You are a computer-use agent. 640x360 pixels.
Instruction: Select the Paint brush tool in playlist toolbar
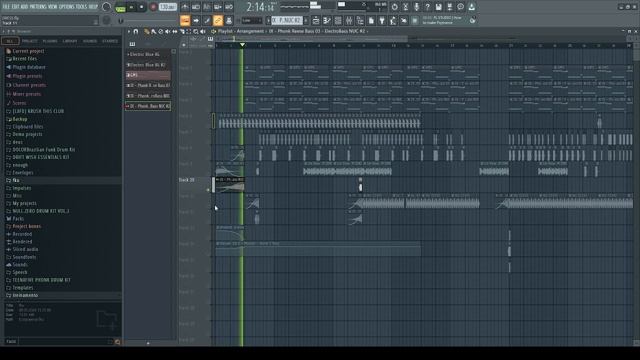[x=153, y=31]
